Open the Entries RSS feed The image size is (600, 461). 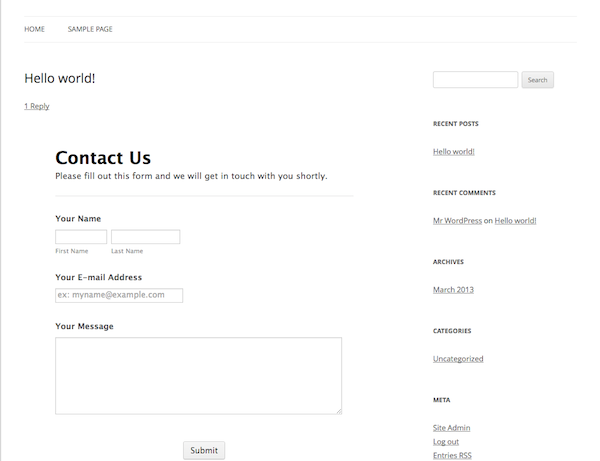click(x=452, y=455)
